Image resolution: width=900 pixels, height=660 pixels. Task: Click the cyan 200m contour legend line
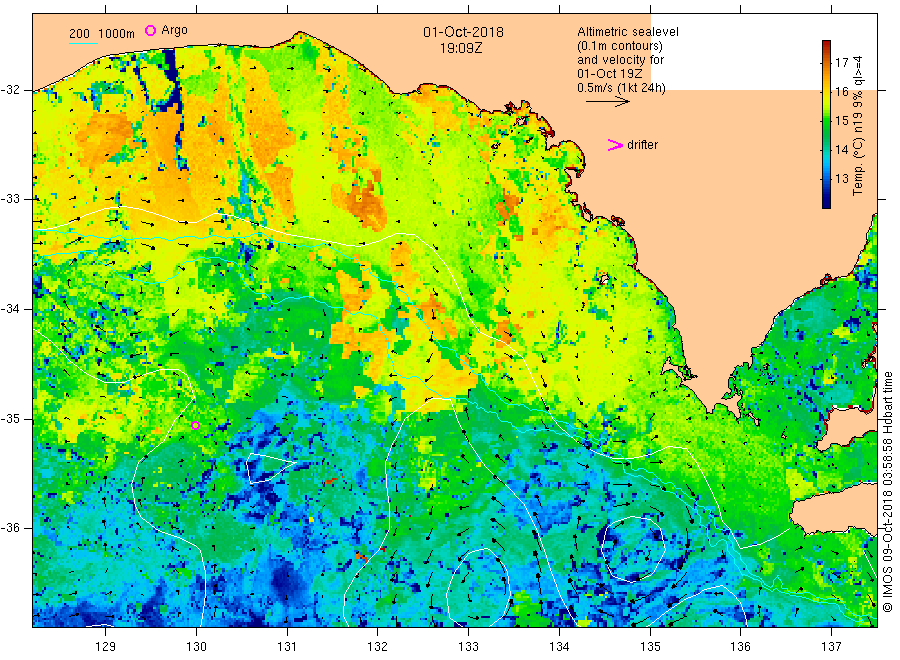(x=83, y=43)
